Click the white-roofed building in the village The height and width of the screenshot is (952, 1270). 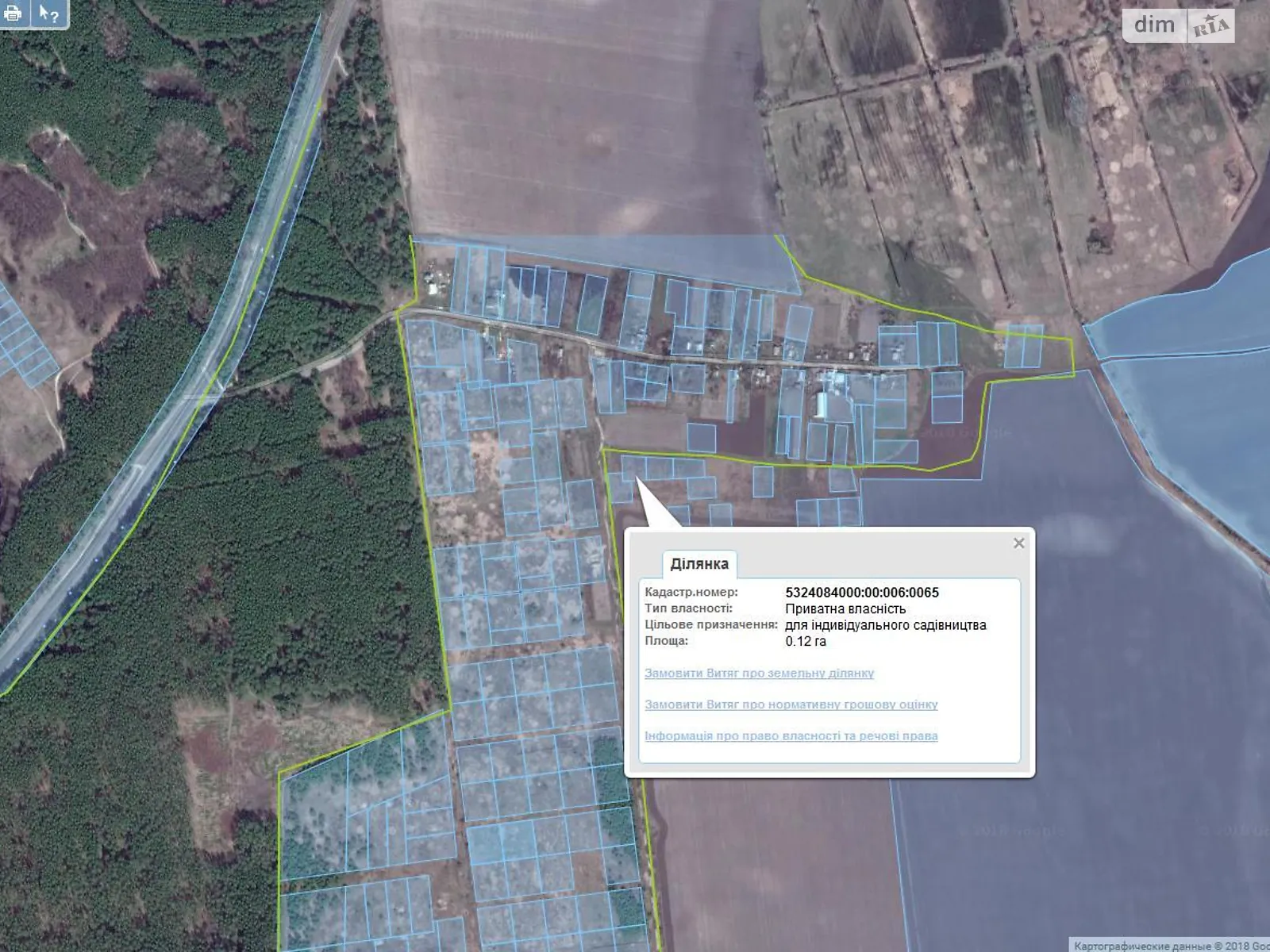click(822, 403)
